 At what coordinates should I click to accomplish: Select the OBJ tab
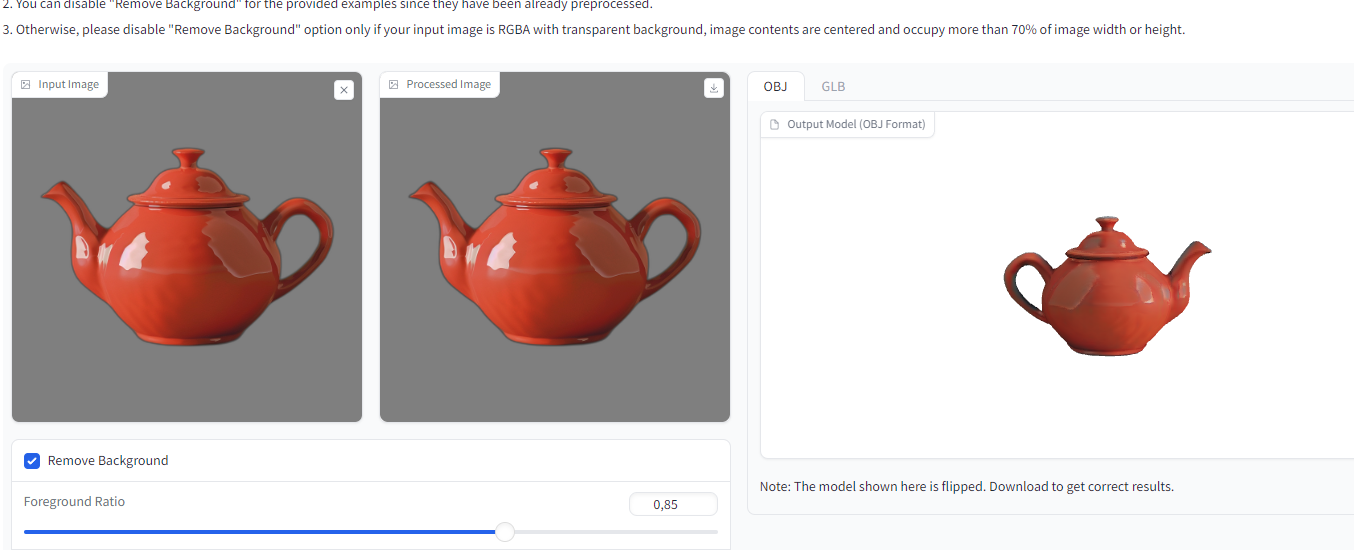tap(775, 86)
